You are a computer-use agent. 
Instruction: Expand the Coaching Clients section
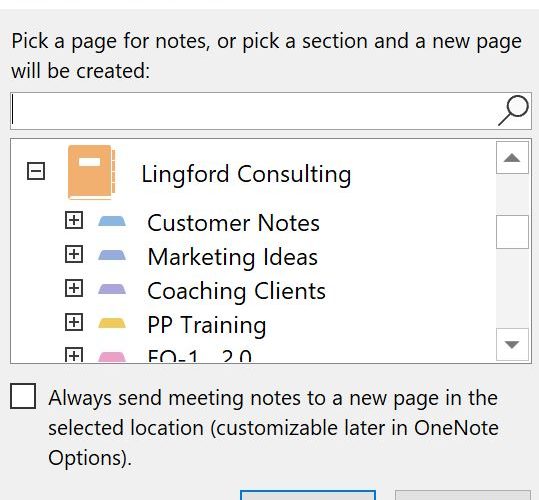(74, 288)
